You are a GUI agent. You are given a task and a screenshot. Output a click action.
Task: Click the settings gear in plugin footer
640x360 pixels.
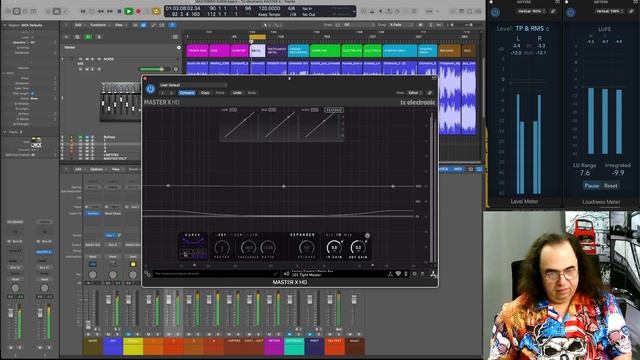click(x=415, y=274)
